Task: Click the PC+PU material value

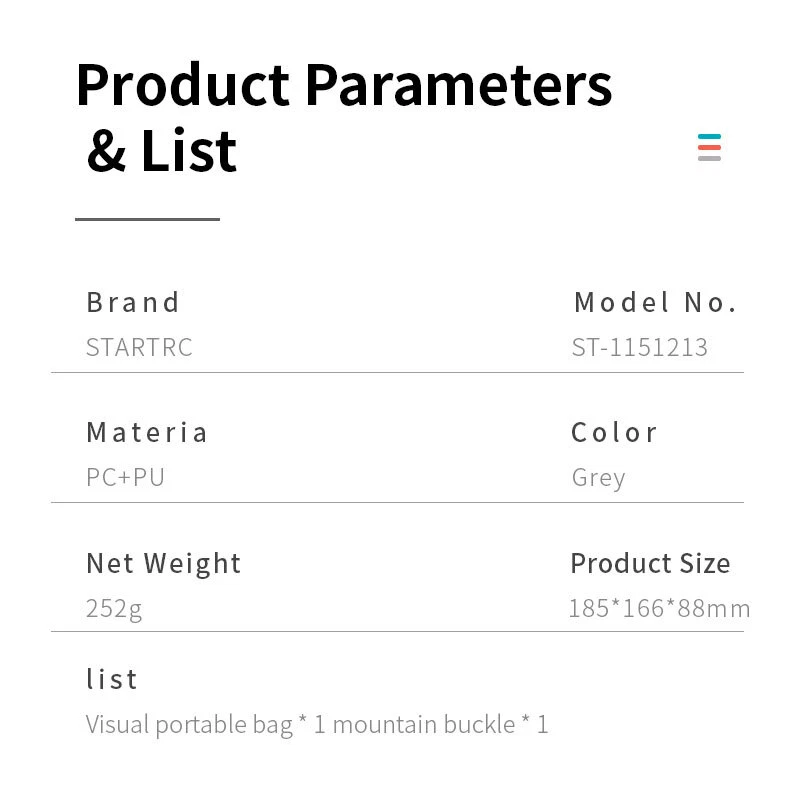Action: click(x=125, y=477)
